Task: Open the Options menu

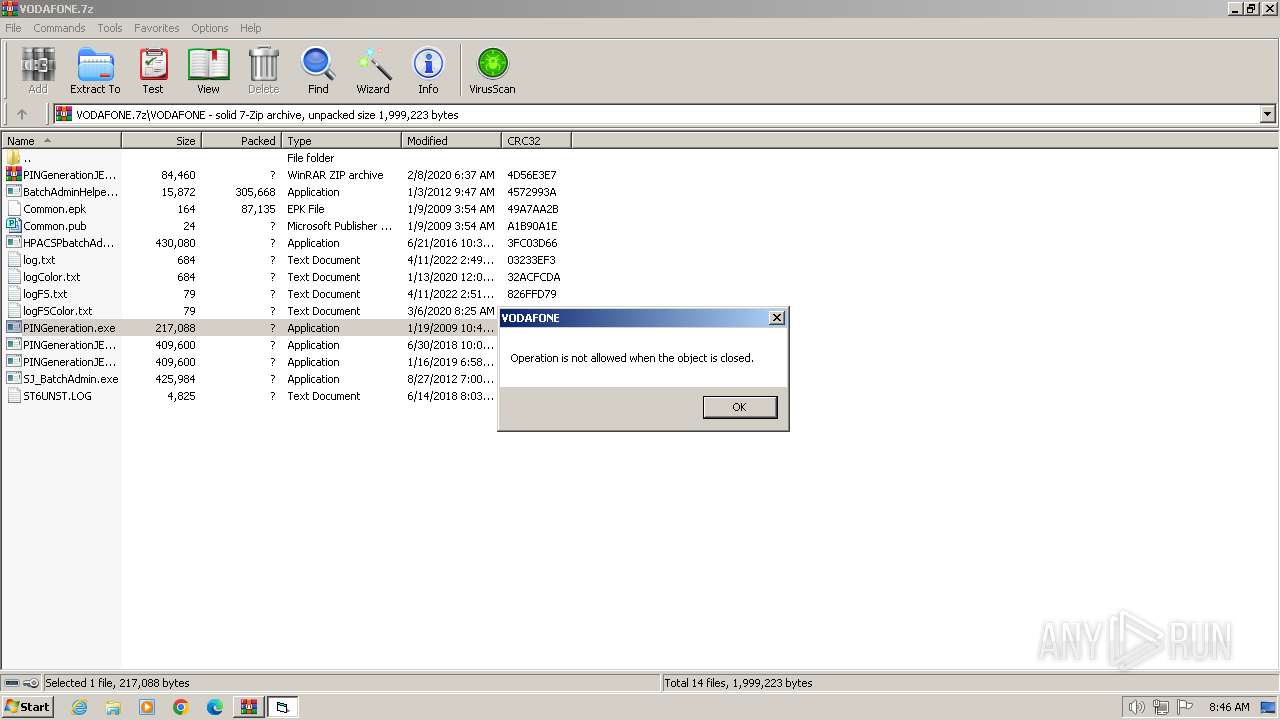Action: pyautogui.click(x=210, y=28)
